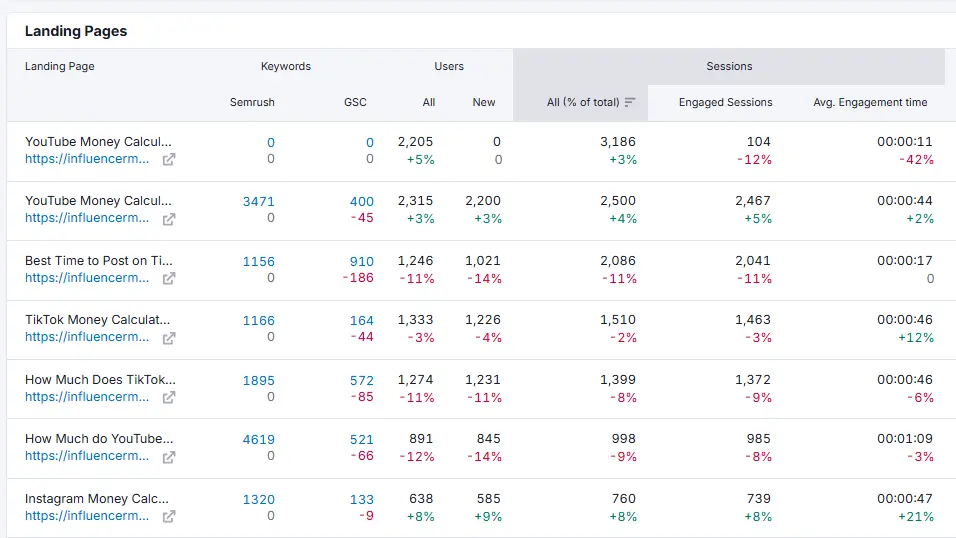Click GSC keyword count 133 link

pyautogui.click(x=361, y=499)
